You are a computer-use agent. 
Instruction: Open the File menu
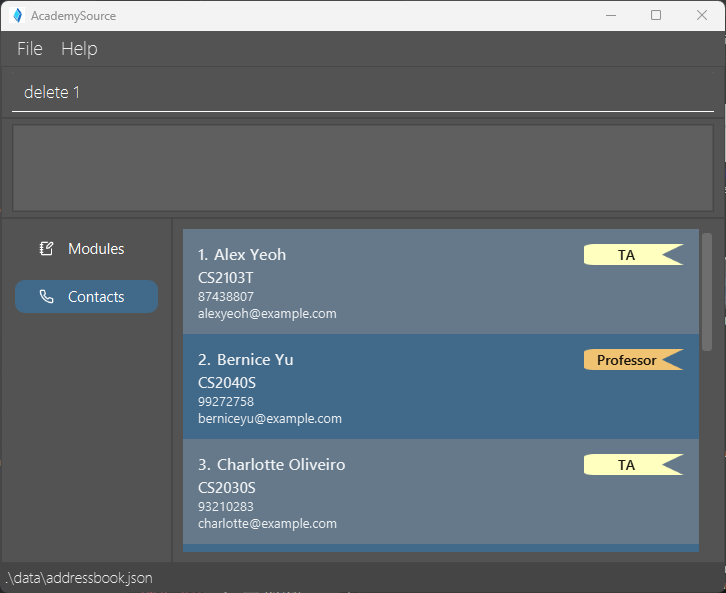(30, 49)
